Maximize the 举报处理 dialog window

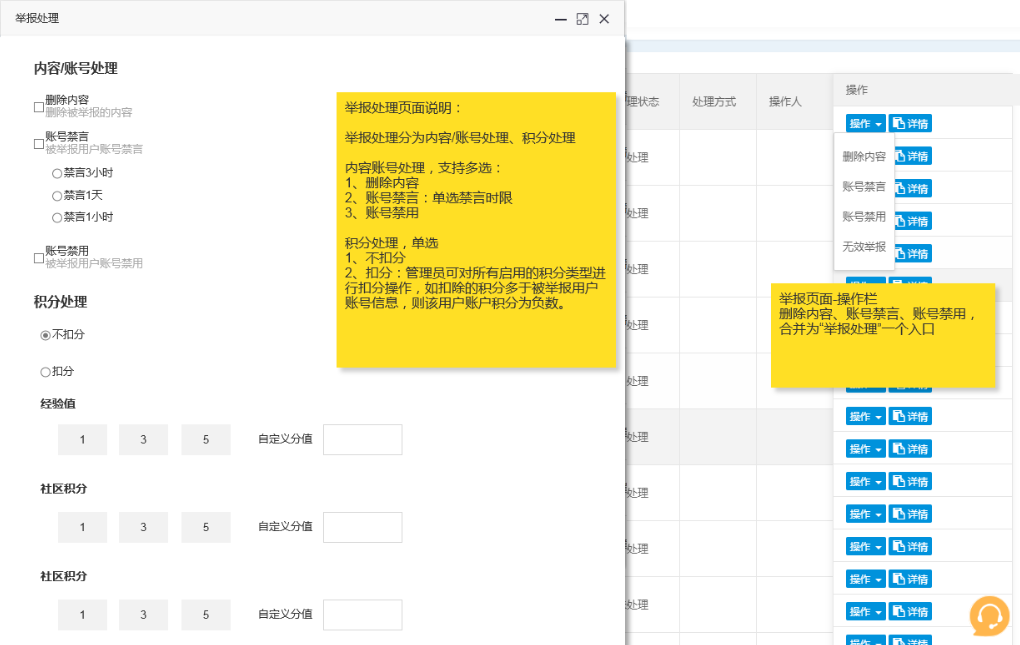(582, 19)
